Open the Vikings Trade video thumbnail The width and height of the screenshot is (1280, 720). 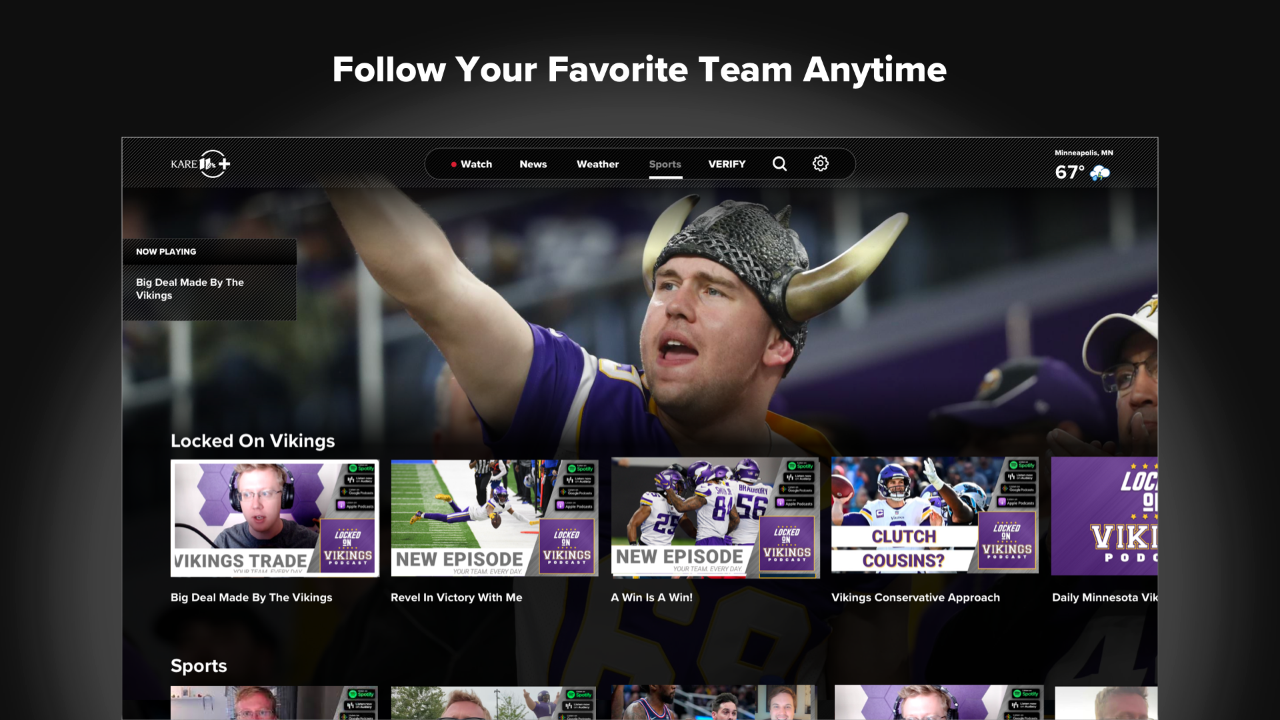pos(275,518)
